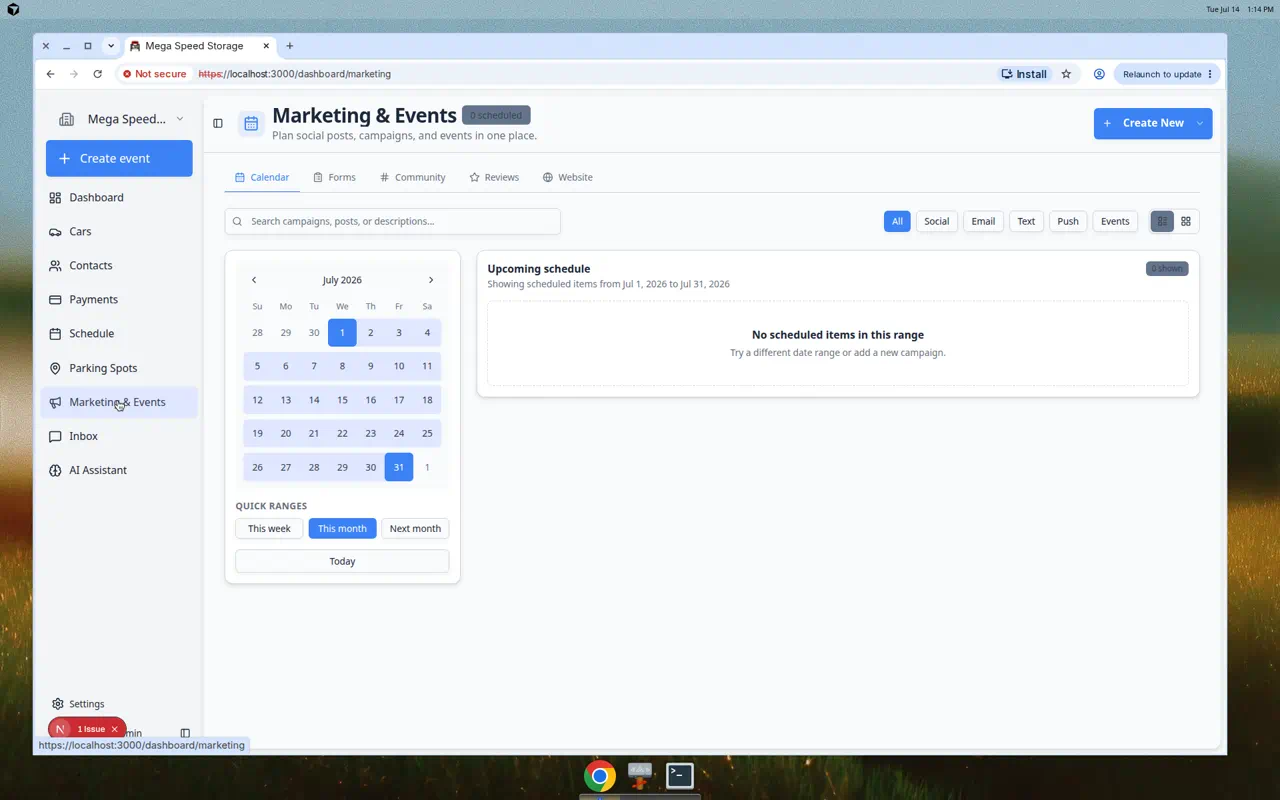Dismiss the 1 Issue badge
The height and width of the screenshot is (800, 1280).
115,729
